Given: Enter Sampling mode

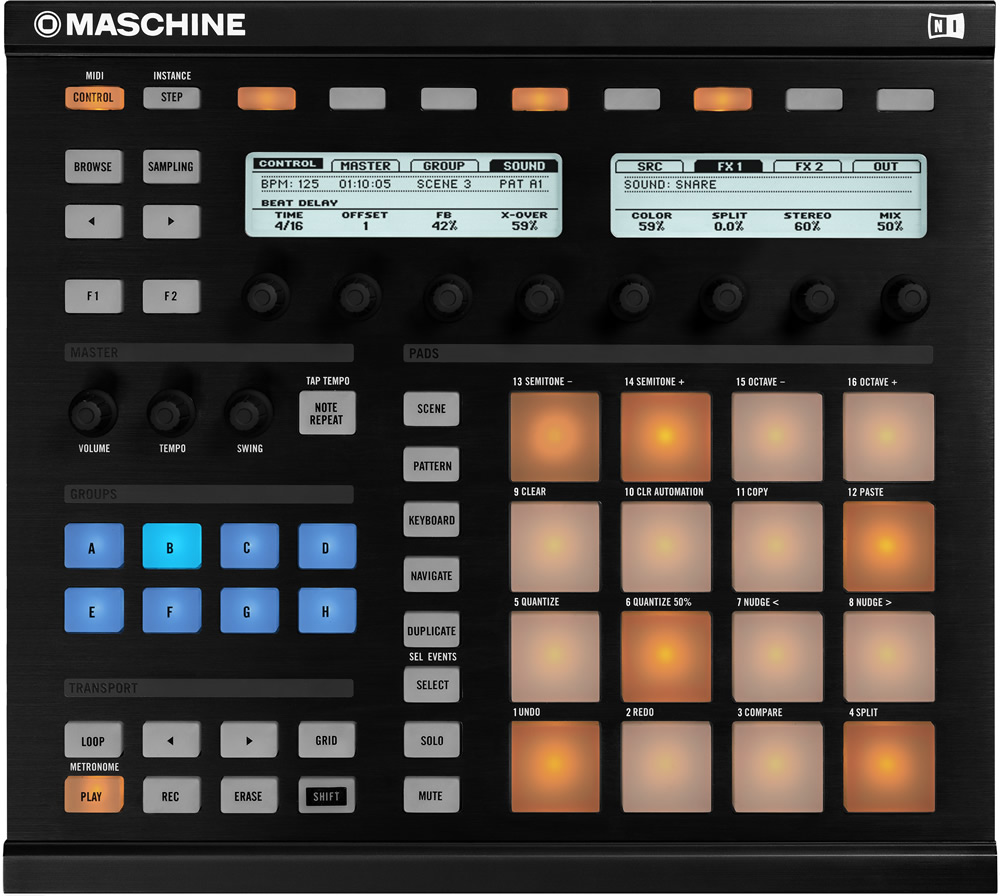Looking at the screenshot, I should (171, 166).
